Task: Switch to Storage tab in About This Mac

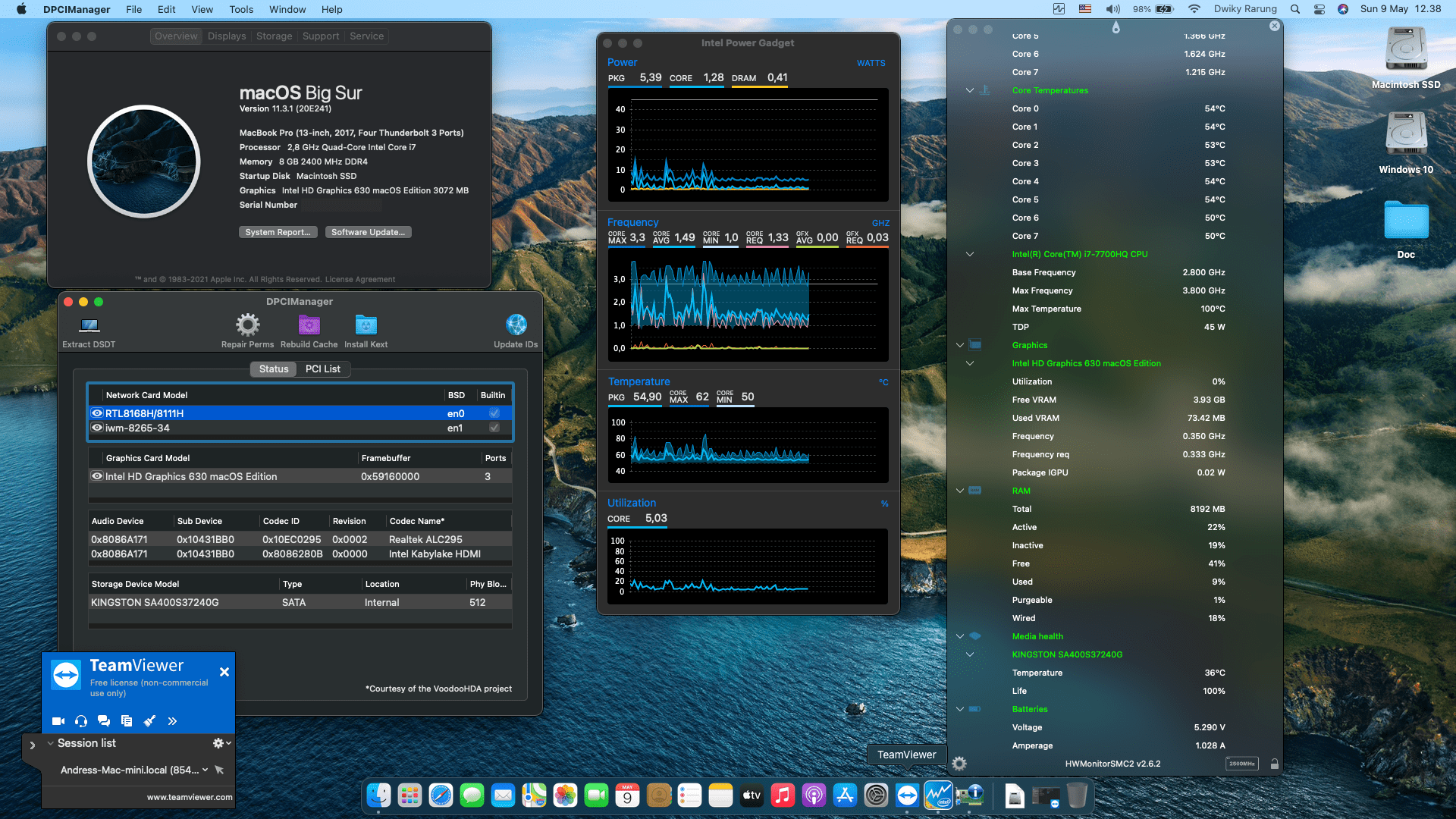Action: 274,36
